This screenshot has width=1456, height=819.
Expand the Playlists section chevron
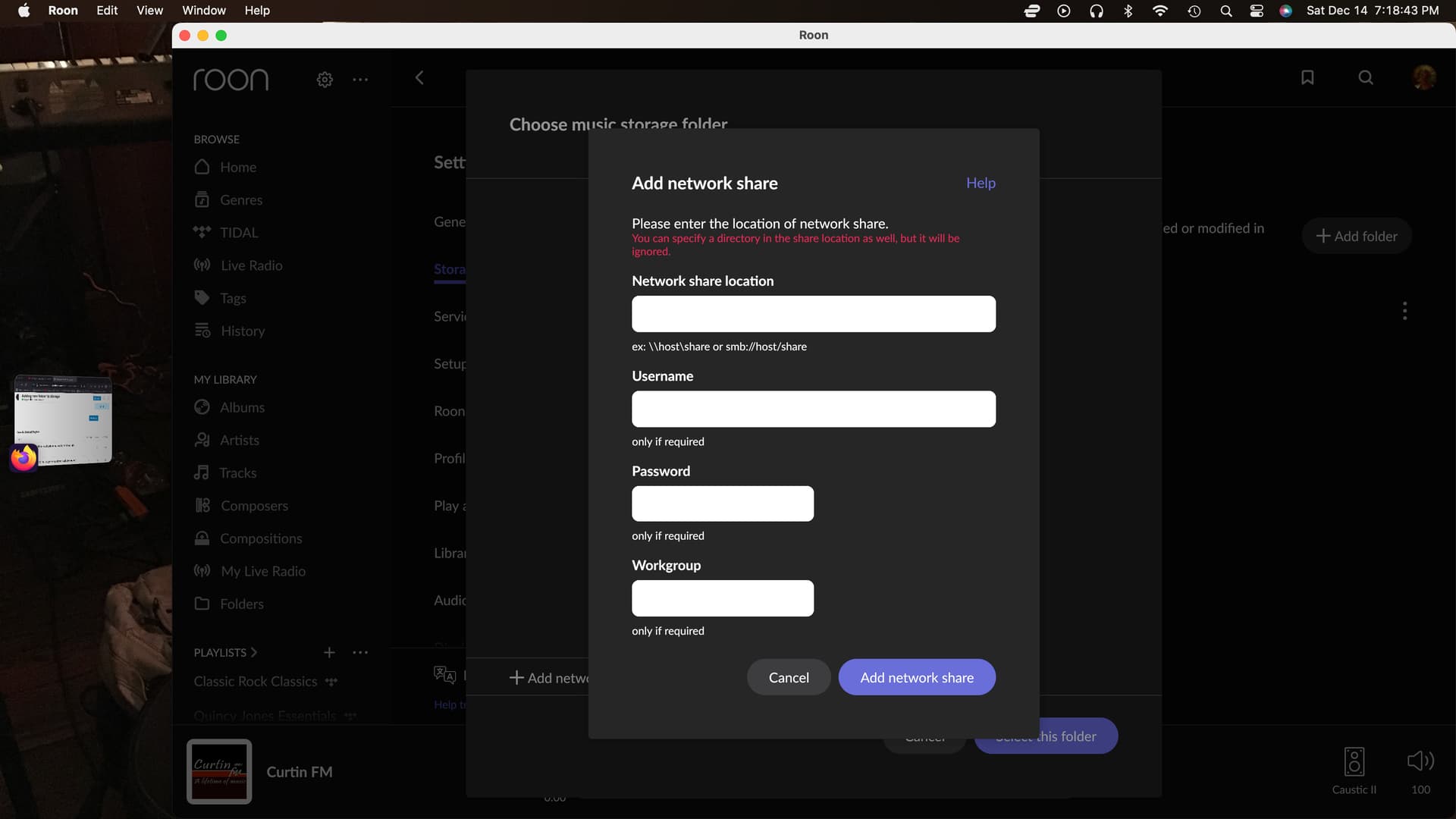[x=254, y=652]
